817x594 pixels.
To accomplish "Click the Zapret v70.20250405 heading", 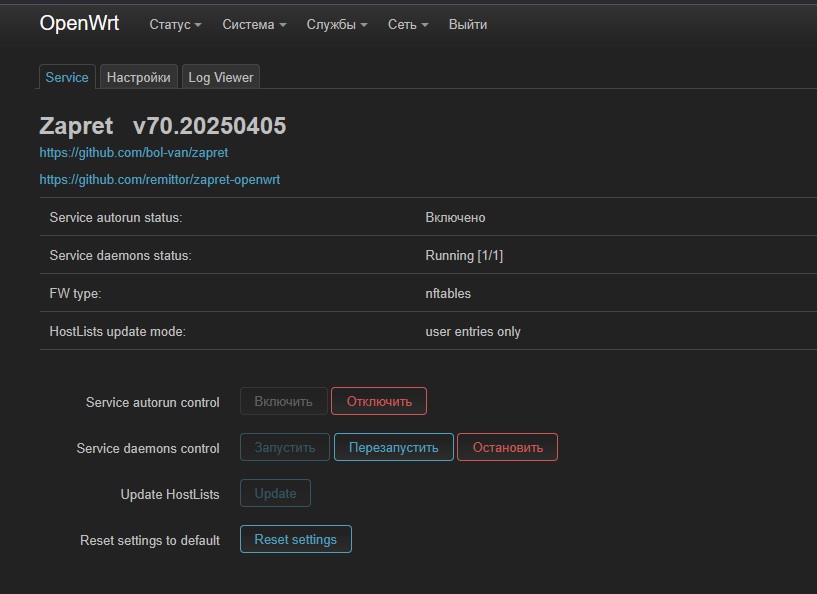I will 163,126.
